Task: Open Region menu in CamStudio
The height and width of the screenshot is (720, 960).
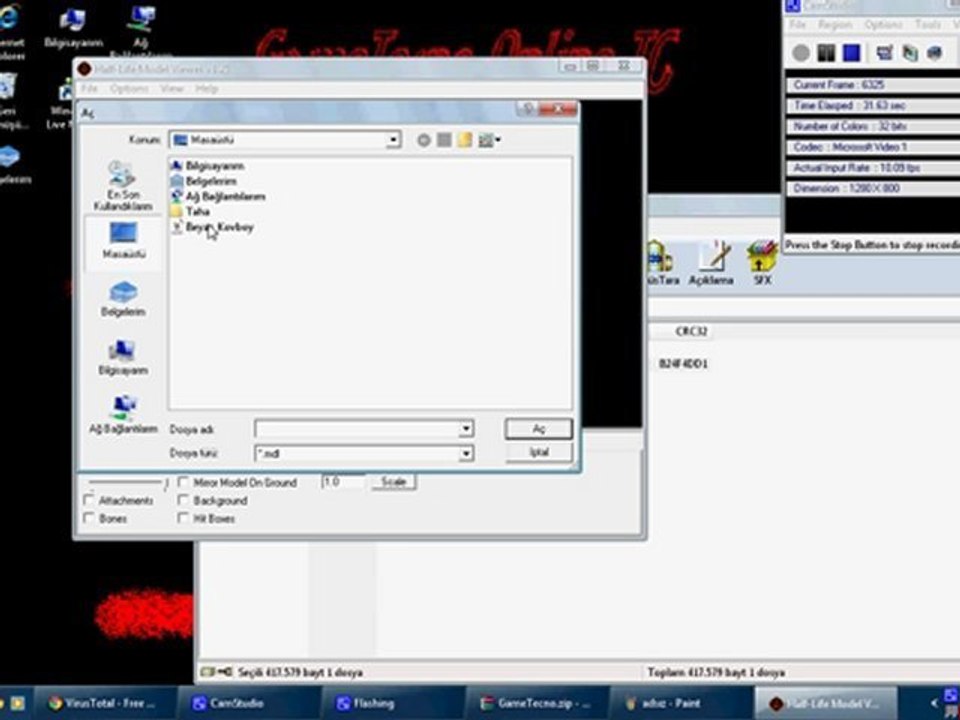Action: (835, 24)
